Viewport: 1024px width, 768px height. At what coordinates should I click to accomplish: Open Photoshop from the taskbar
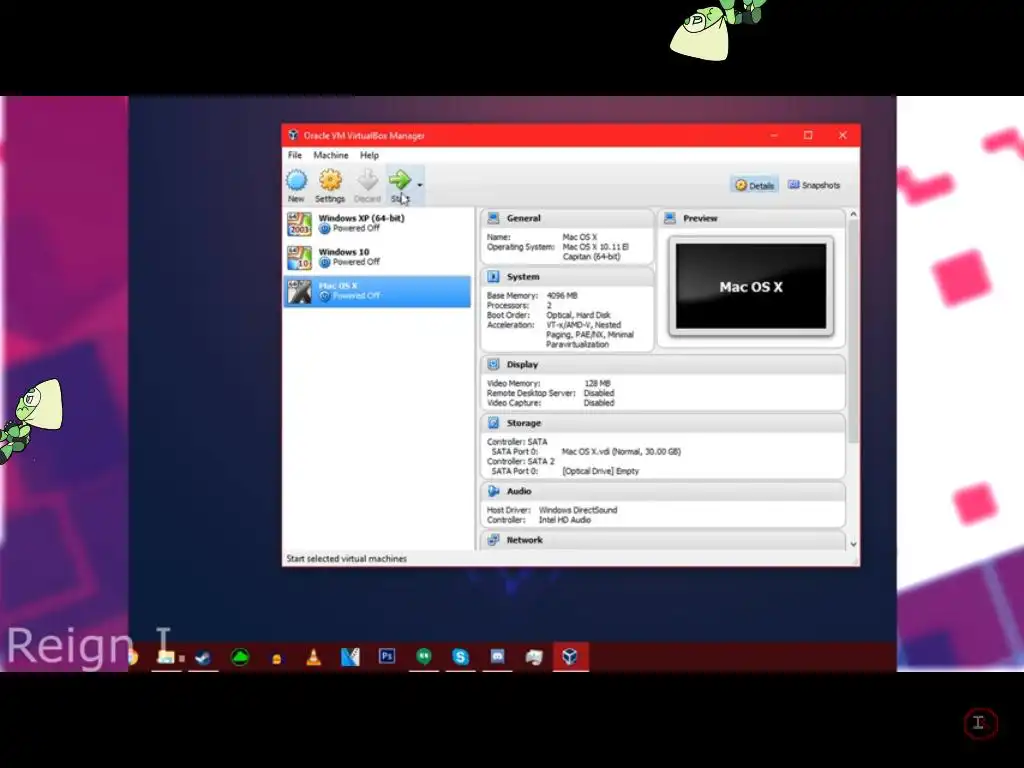point(387,656)
